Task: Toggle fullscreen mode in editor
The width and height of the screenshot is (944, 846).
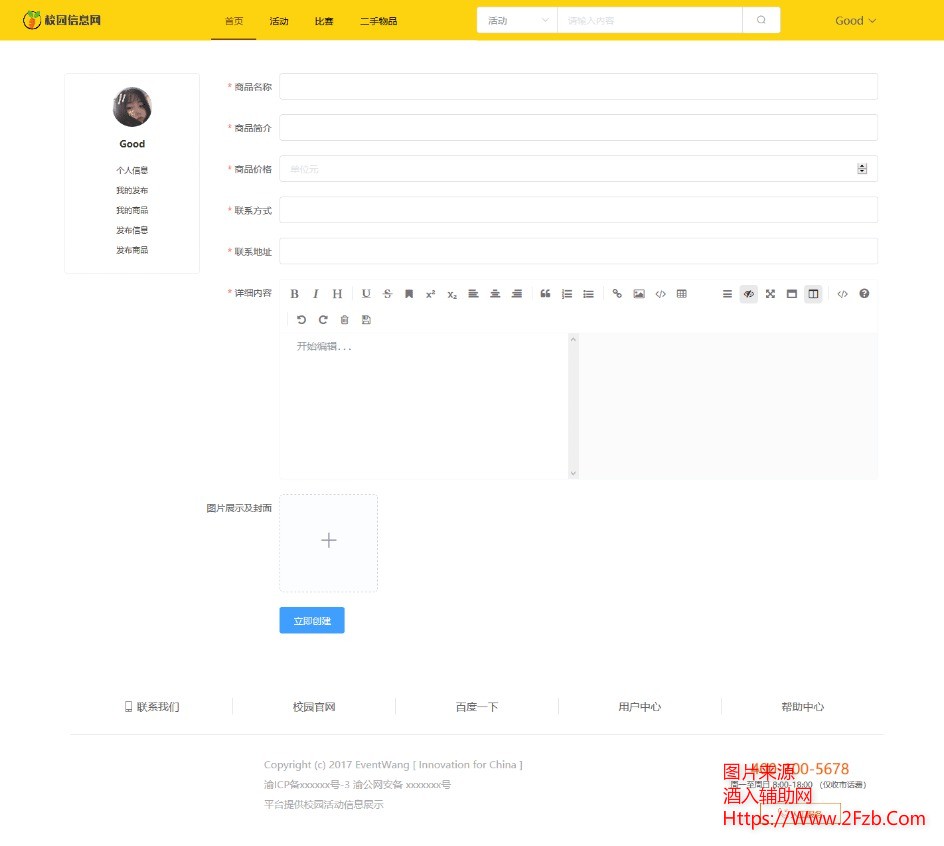Action: pyautogui.click(x=770, y=294)
